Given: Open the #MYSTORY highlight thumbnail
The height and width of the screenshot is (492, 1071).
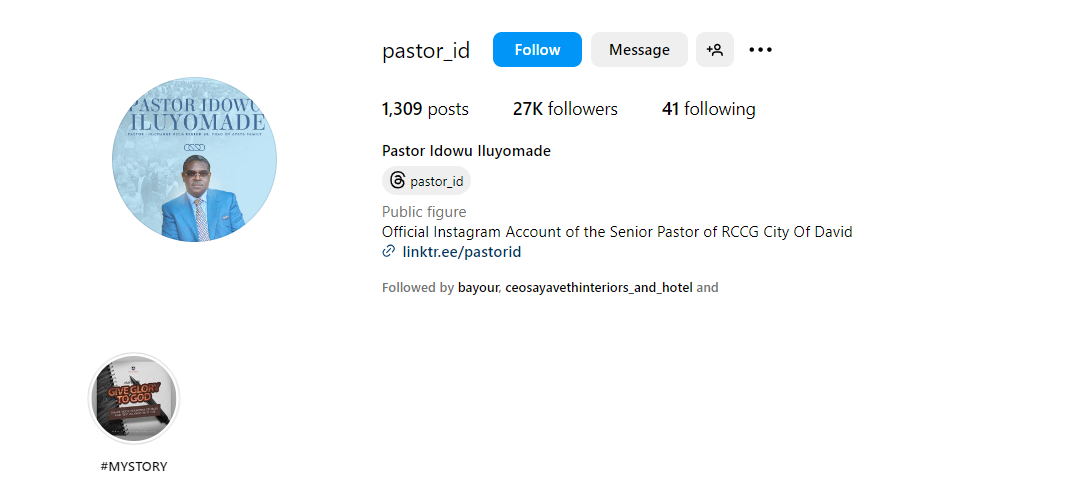Looking at the screenshot, I should click(x=134, y=398).
